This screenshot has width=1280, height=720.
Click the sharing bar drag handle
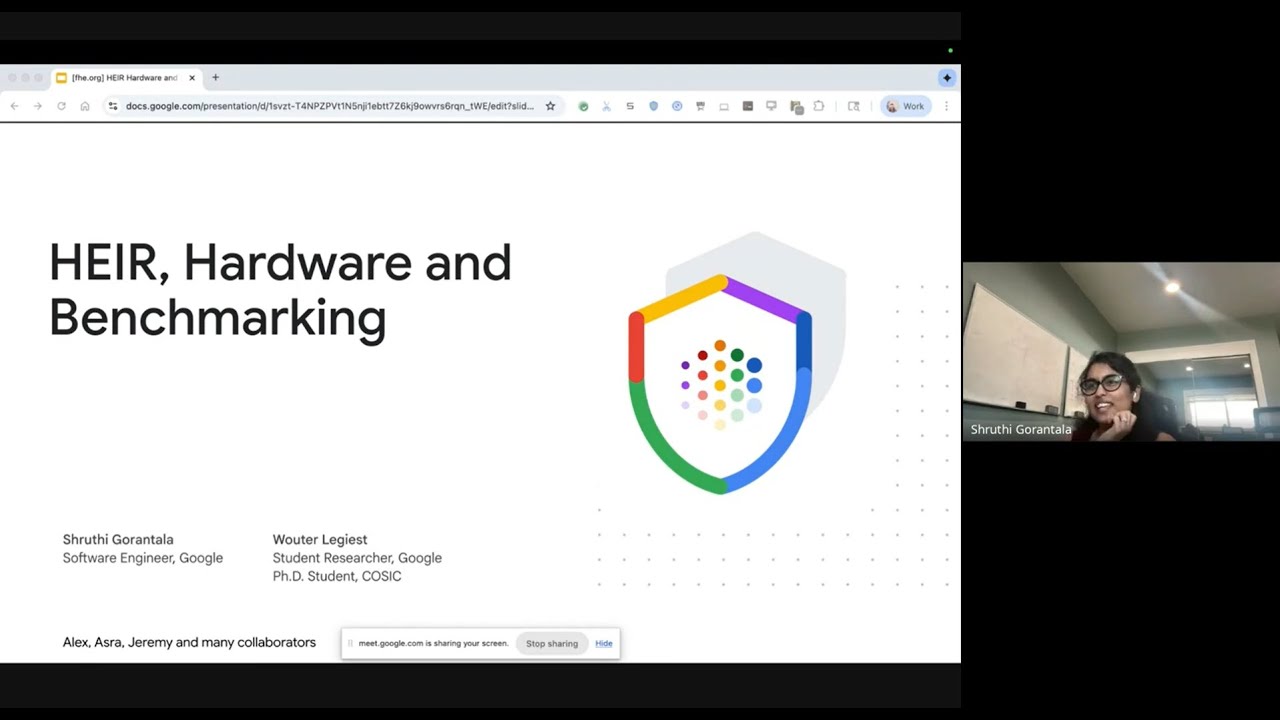350,643
